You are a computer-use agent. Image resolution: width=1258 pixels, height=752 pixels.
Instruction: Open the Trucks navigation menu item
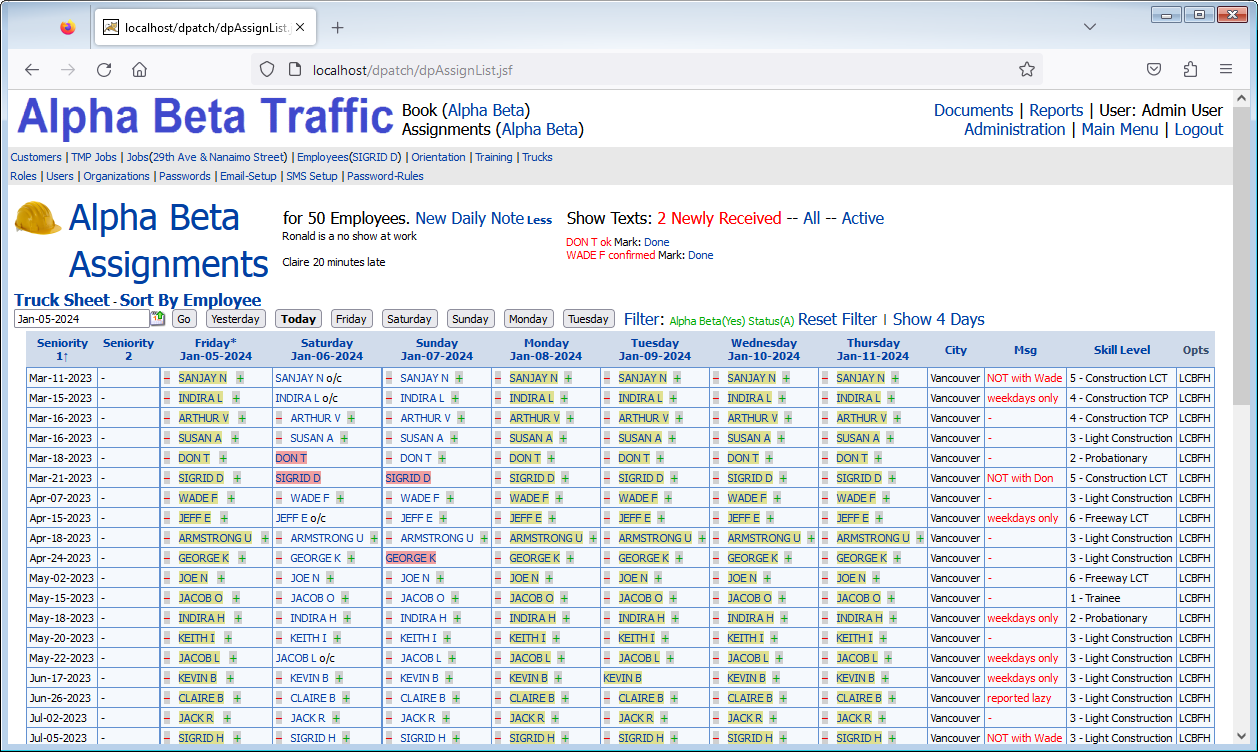[x=537, y=157]
